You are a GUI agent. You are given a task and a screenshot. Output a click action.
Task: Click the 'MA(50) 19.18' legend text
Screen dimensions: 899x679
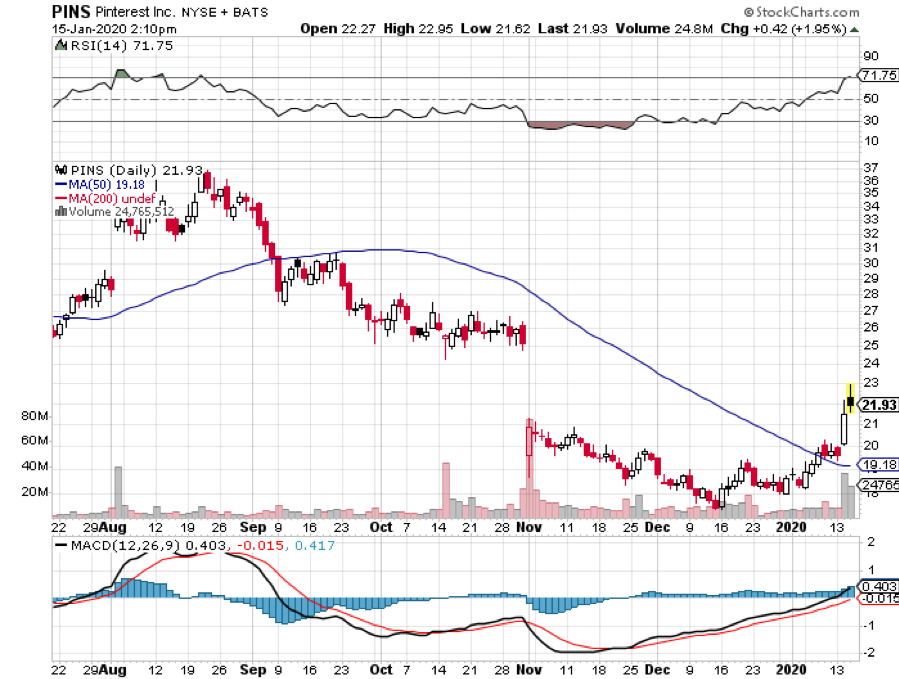click(107, 185)
